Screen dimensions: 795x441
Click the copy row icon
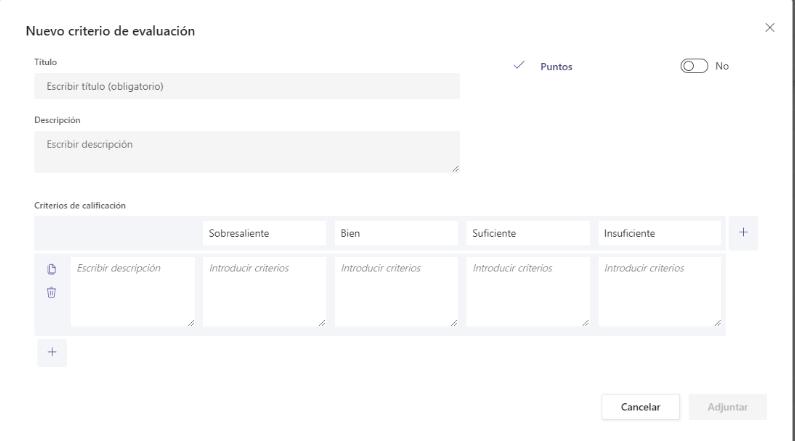click(x=51, y=269)
